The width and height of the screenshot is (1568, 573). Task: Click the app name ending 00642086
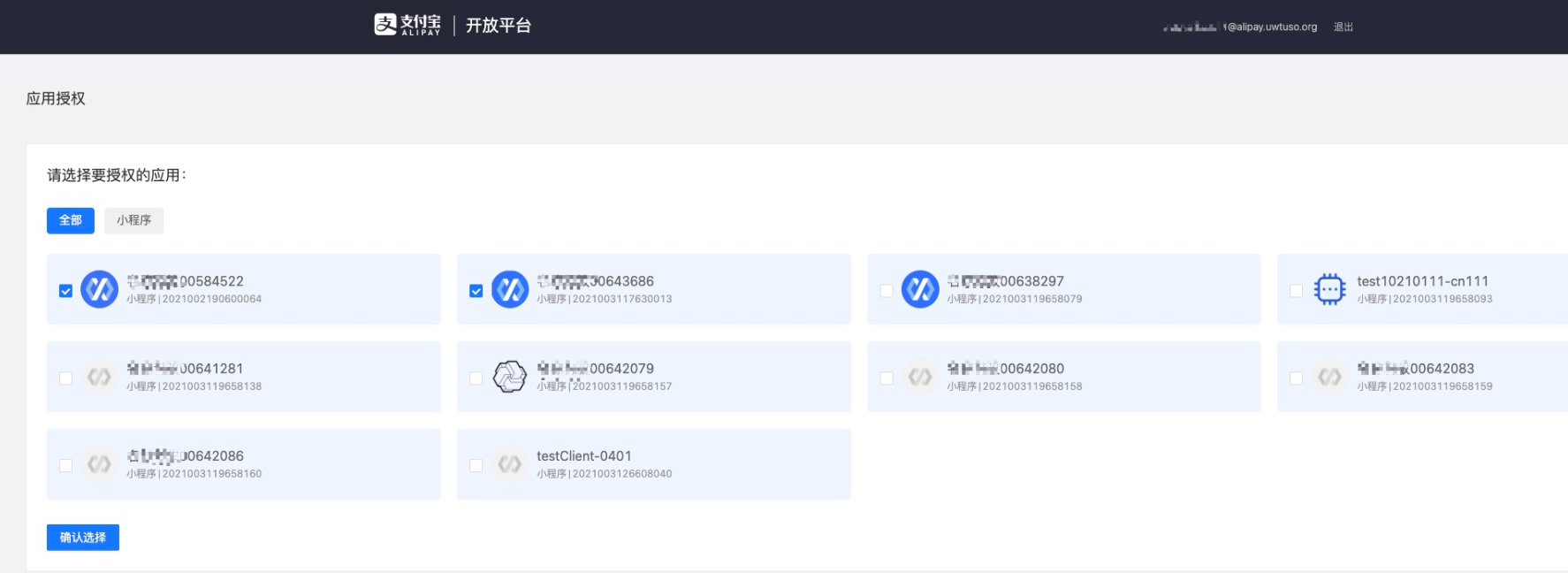click(185, 456)
